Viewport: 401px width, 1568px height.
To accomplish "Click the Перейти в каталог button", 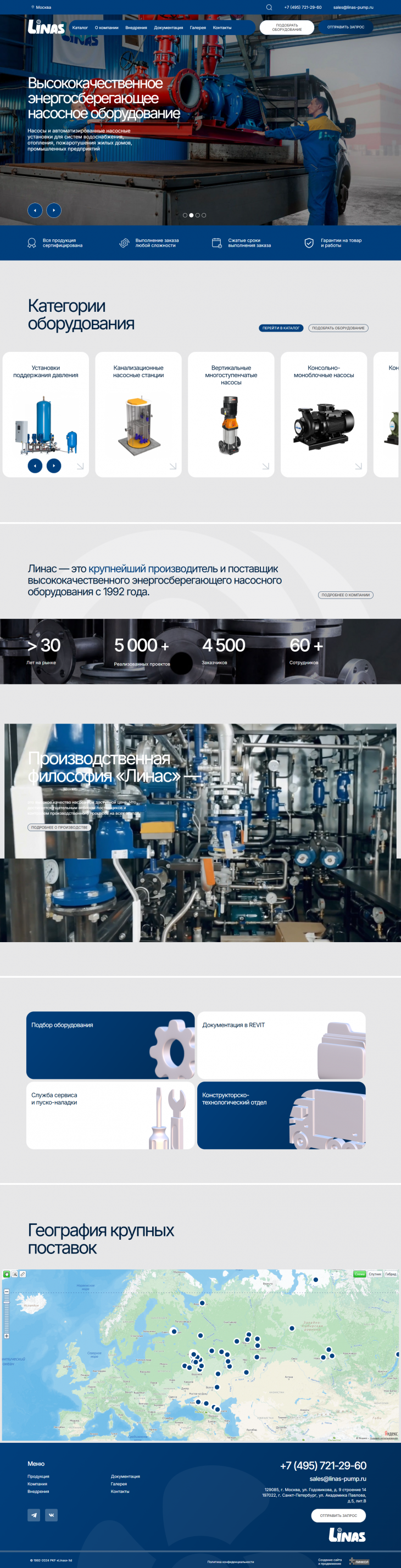I will [281, 328].
